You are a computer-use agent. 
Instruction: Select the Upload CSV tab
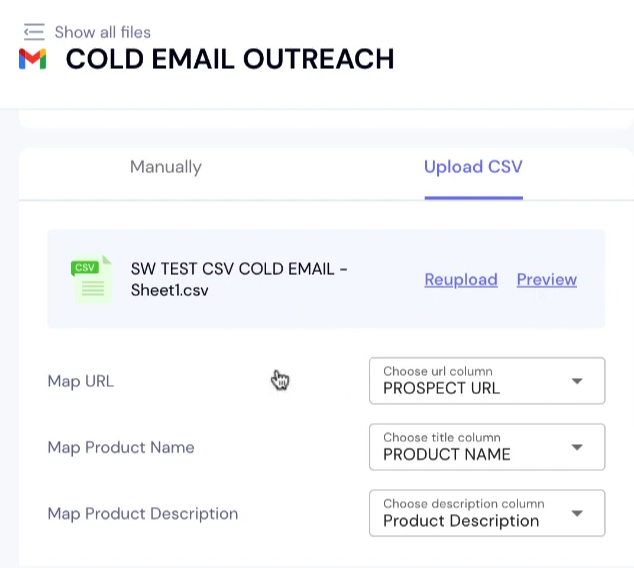tap(473, 167)
